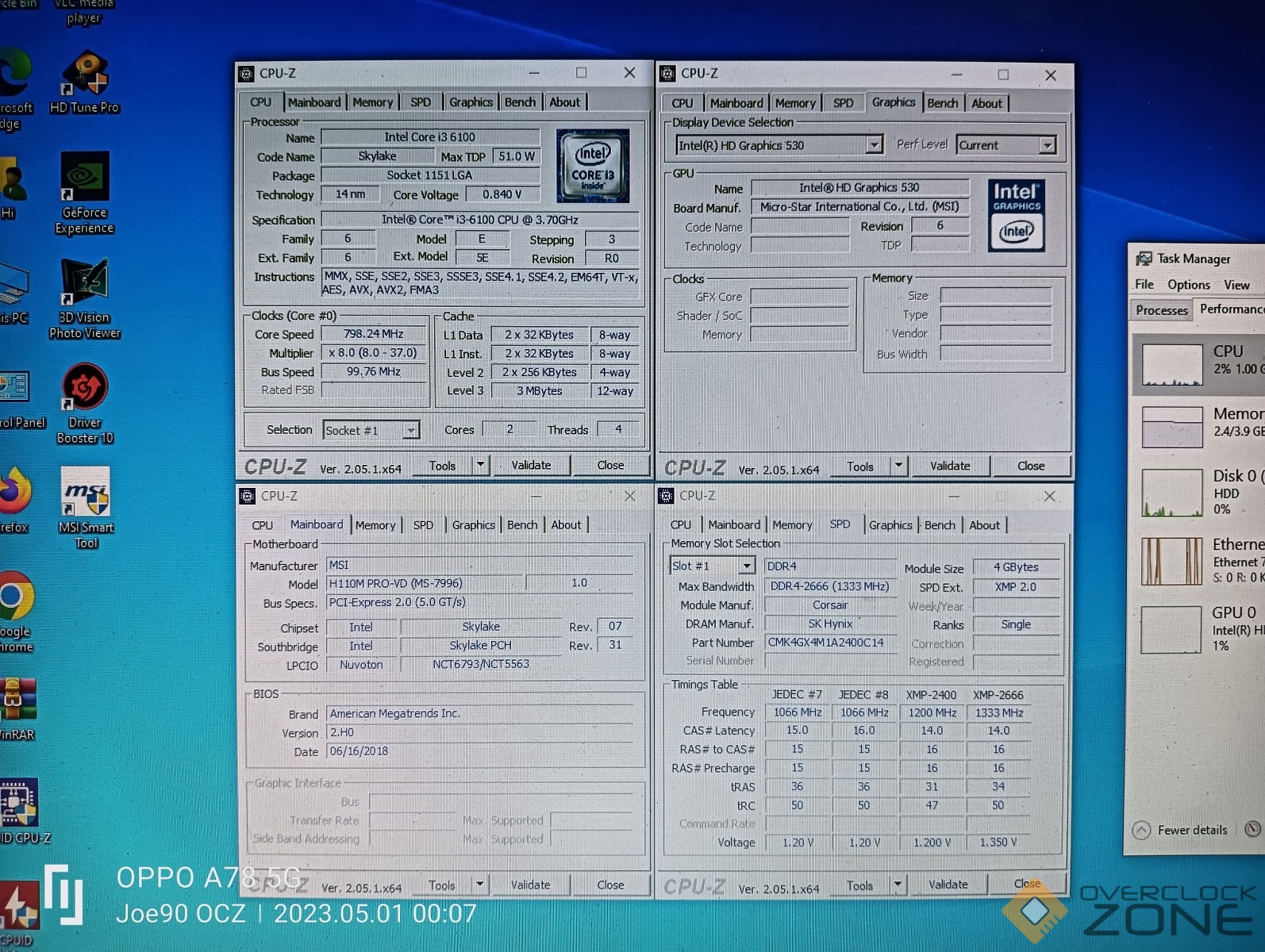1265x952 pixels.
Task: Click Task Manager title bar icon
Action: [1144, 259]
